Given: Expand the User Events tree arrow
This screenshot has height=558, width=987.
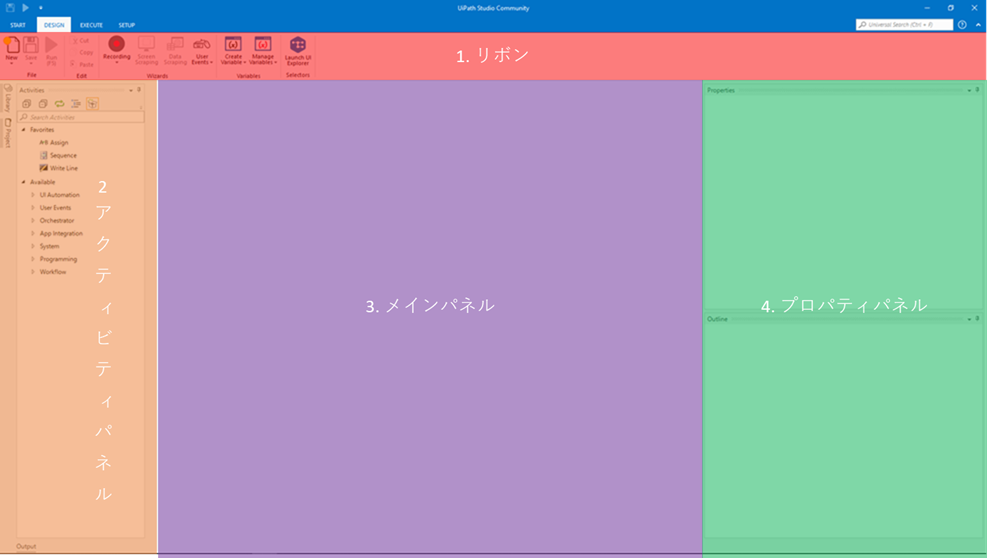Looking at the screenshot, I should [33, 208].
